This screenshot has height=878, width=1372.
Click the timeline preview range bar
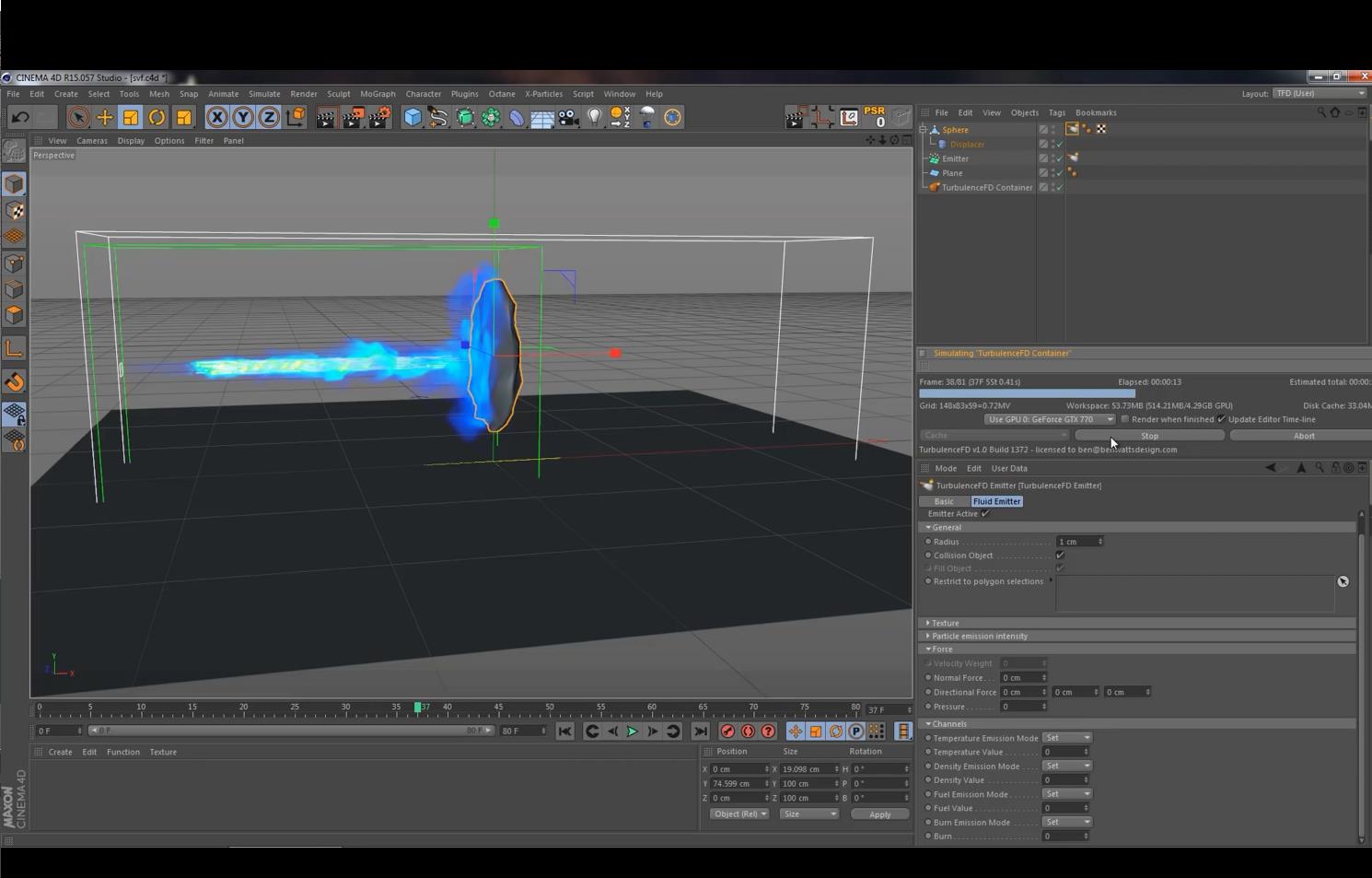(x=291, y=731)
